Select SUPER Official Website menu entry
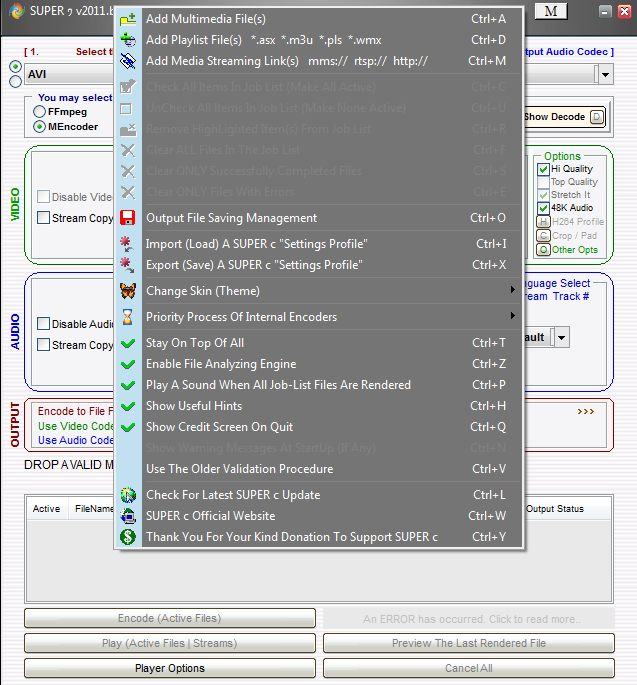The height and width of the screenshot is (685, 637). [x=319, y=516]
